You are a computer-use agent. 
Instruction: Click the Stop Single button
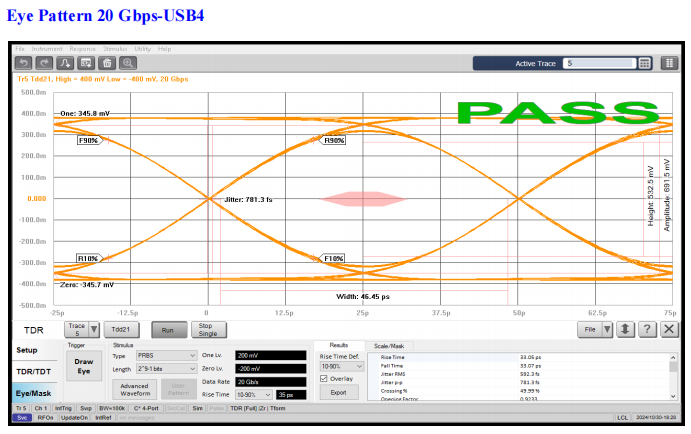coord(208,330)
